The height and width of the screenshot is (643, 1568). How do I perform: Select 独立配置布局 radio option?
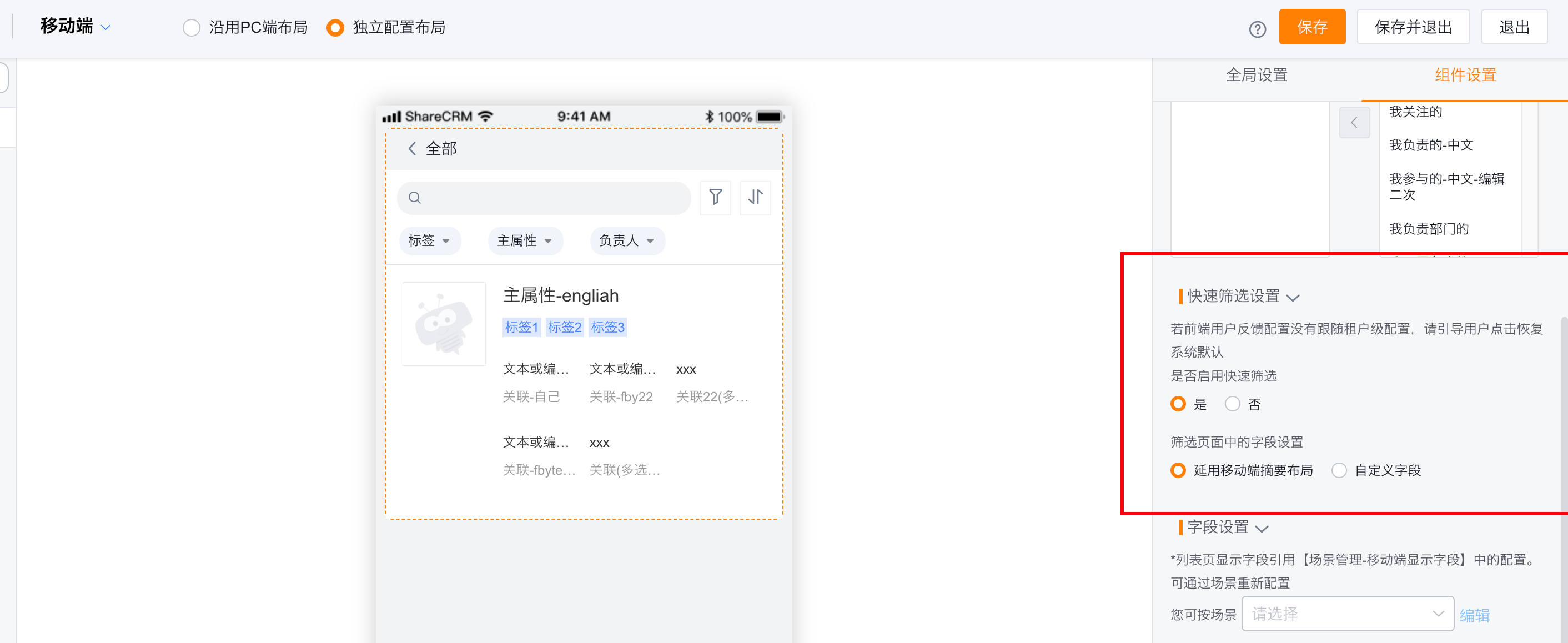tap(335, 27)
